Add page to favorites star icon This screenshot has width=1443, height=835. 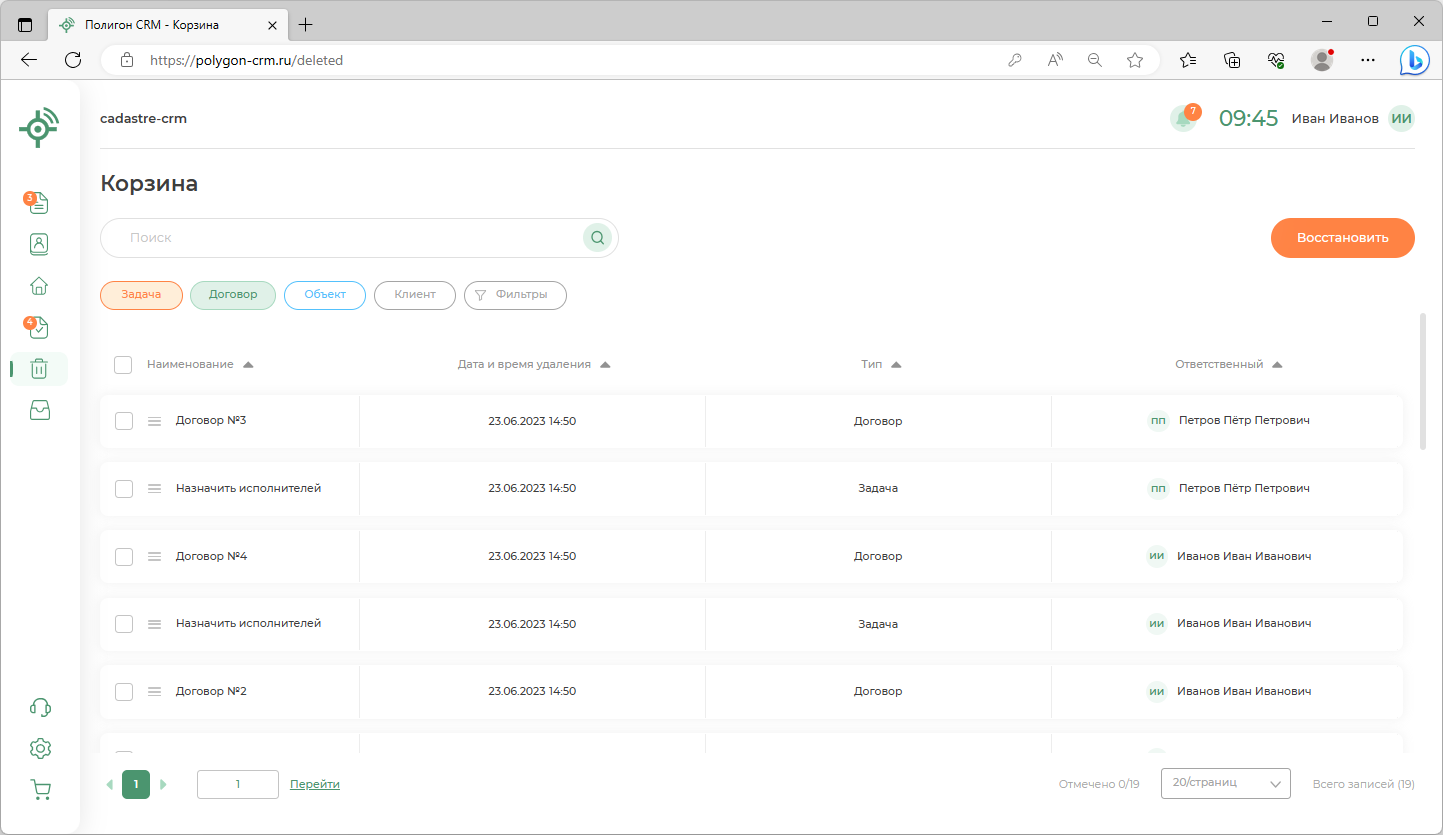coord(1135,60)
